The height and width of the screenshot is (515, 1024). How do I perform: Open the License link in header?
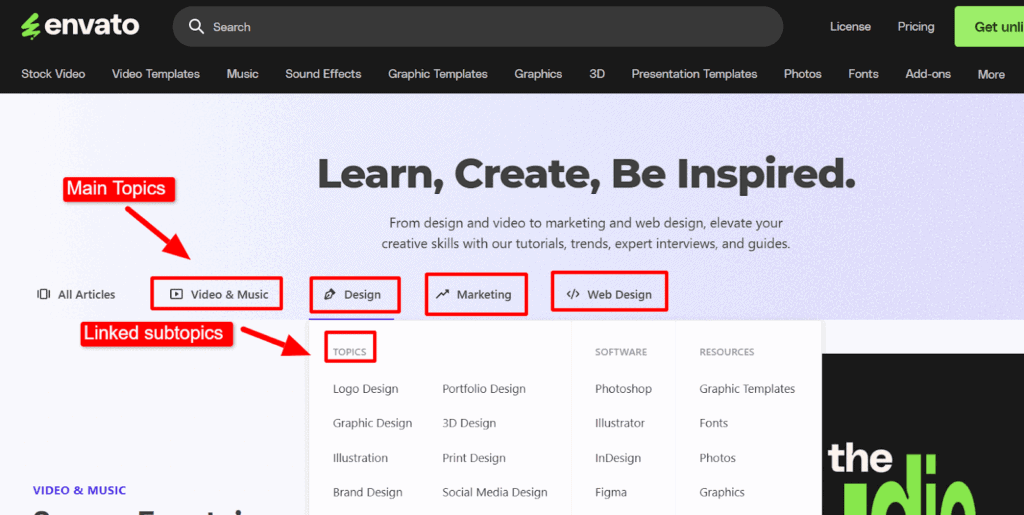pos(850,27)
